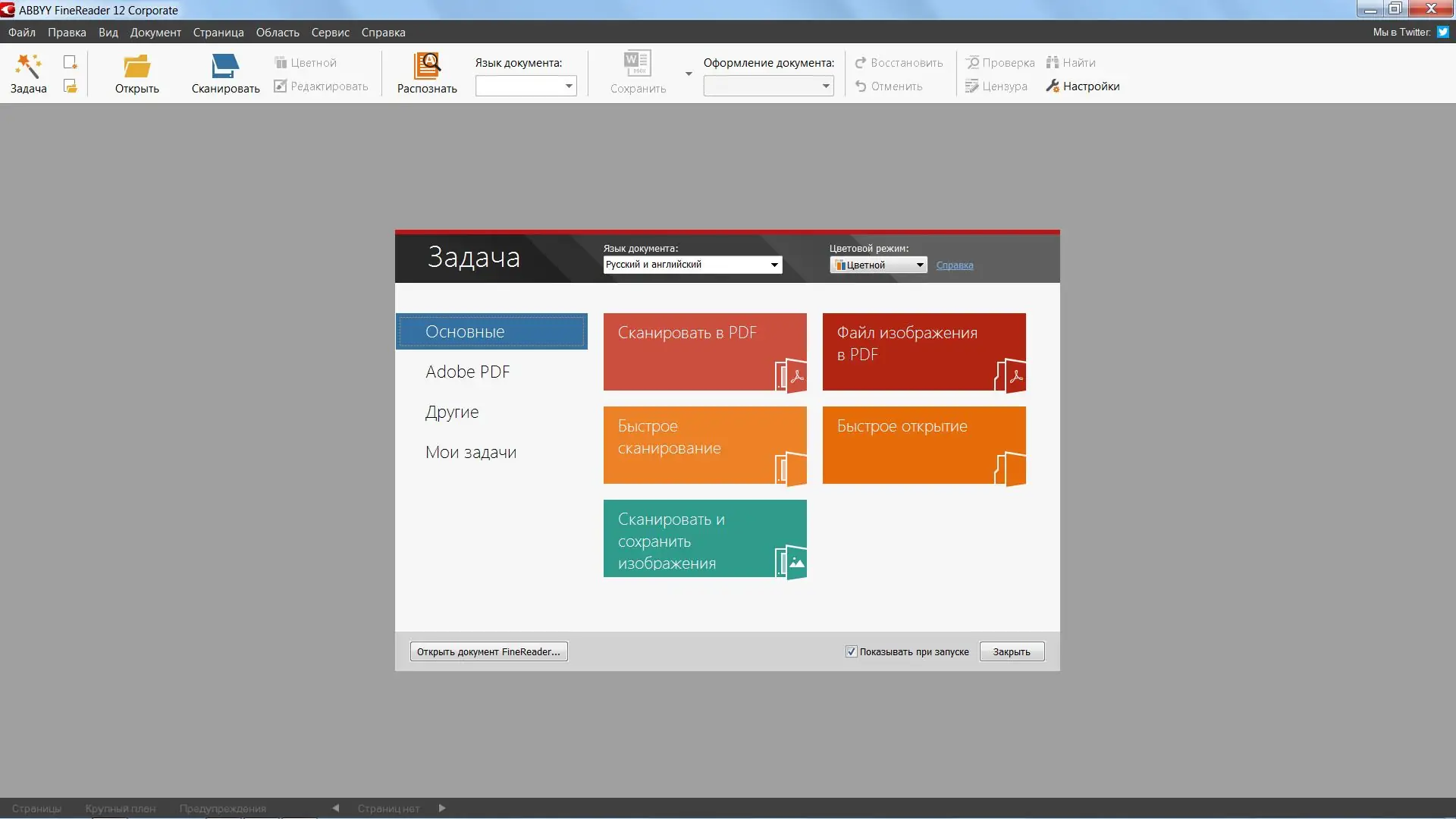Expand Язык документа dropdown in Задача dialog
The height and width of the screenshot is (819, 1456).
(774, 265)
